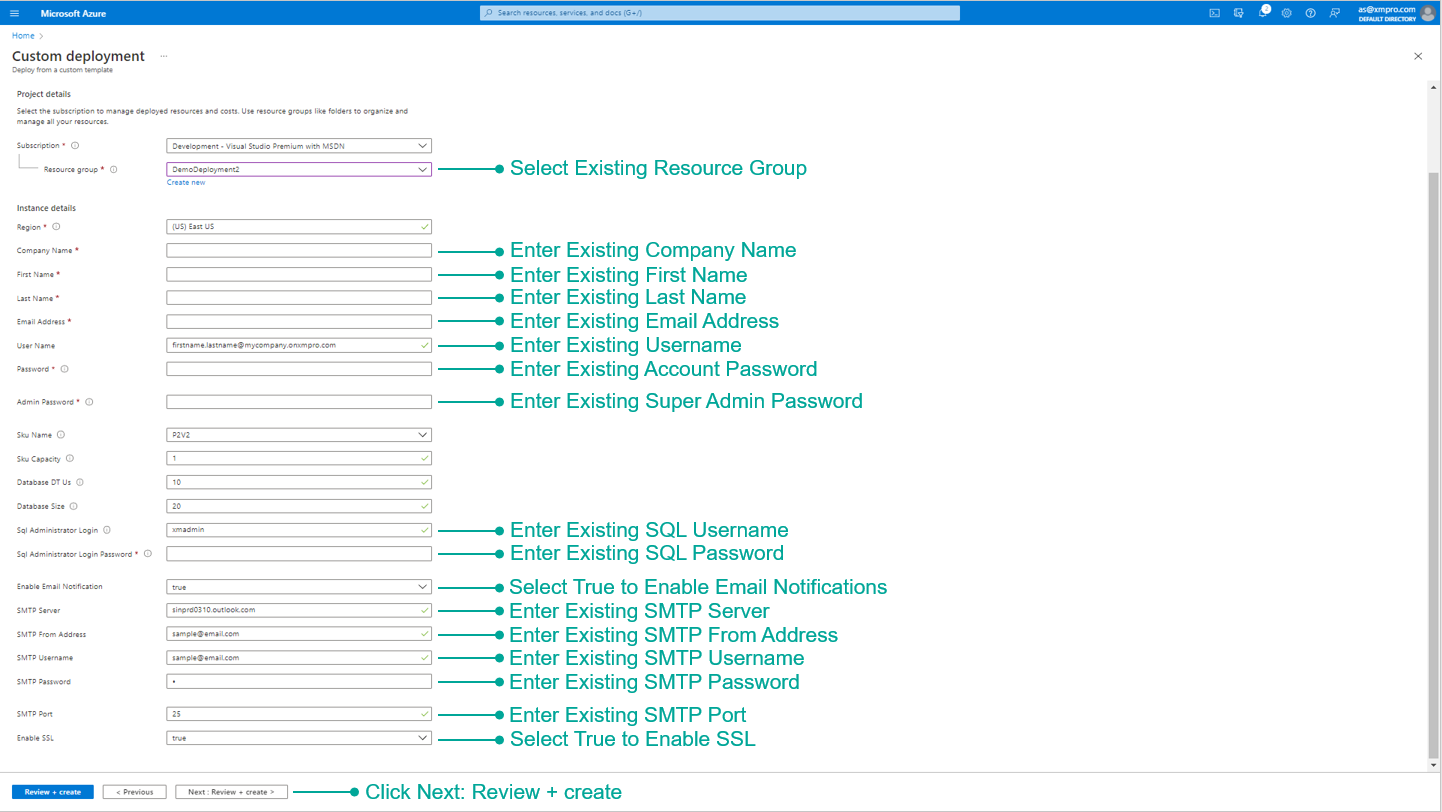The height and width of the screenshot is (812, 1442).
Task: Show info tooltip for Sku Capacity
Action: tap(70, 459)
